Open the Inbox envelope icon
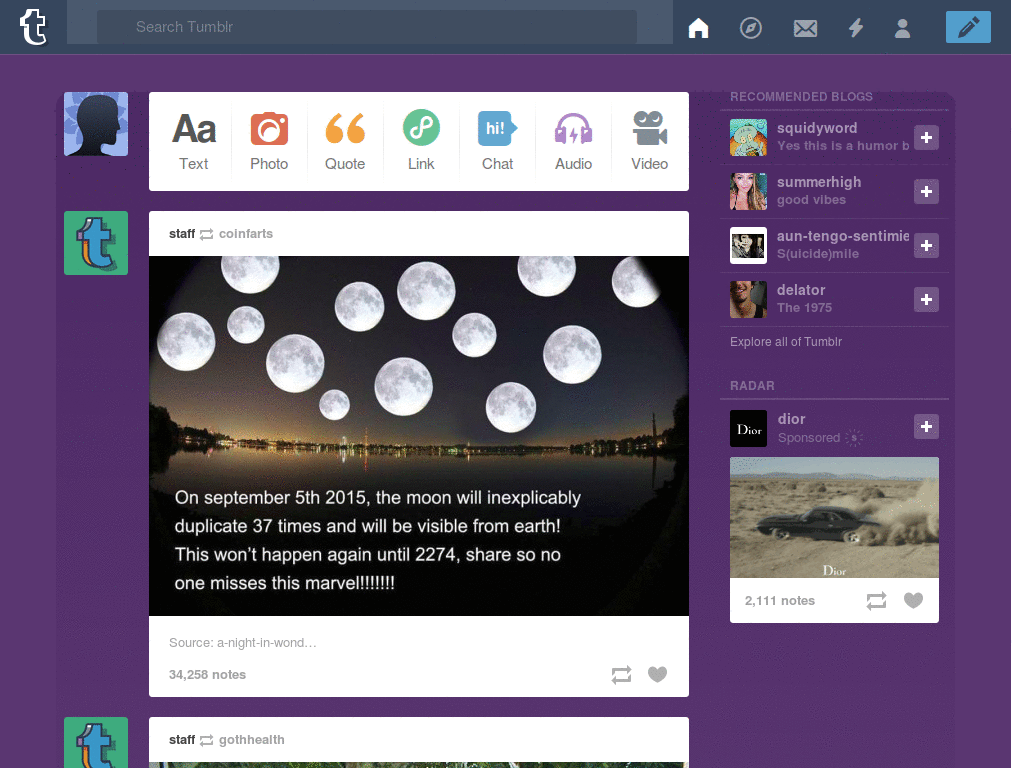The width and height of the screenshot is (1024, 768). (x=805, y=28)
